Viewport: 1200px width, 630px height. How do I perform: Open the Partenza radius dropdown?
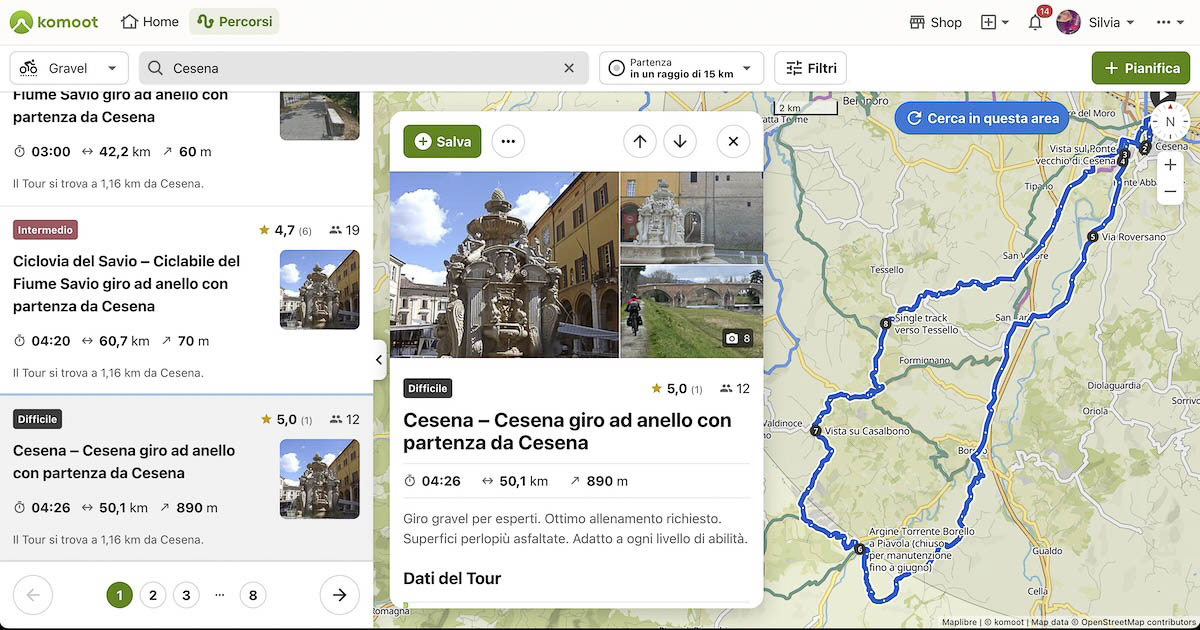pyautogui.click(x=681, y=68)
